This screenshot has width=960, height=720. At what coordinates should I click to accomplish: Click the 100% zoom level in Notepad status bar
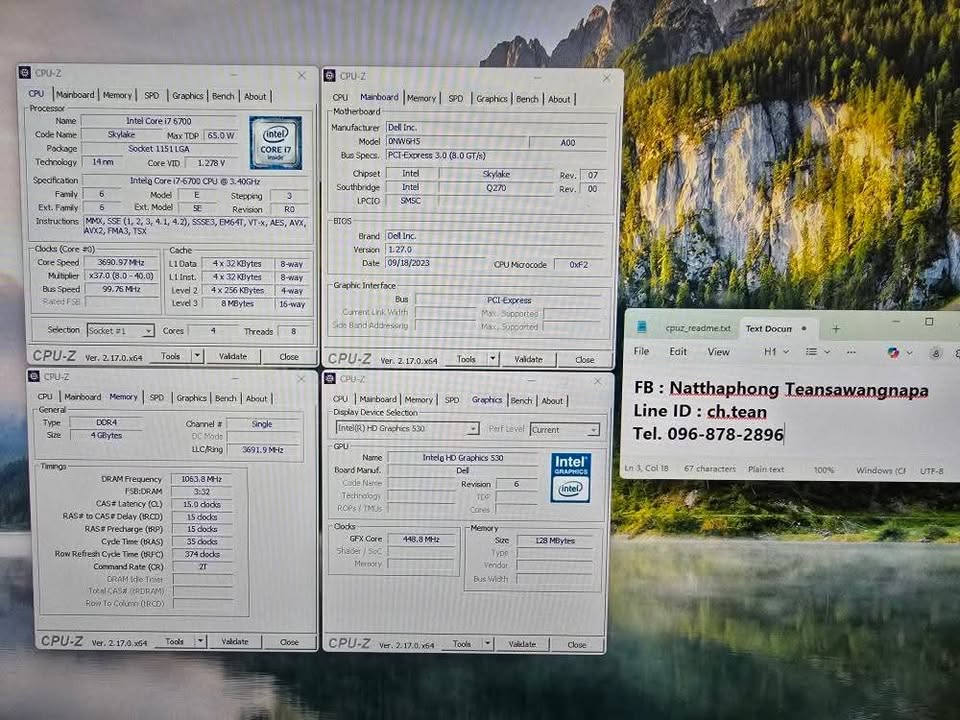pyautogui.click(x=823, y=469)
